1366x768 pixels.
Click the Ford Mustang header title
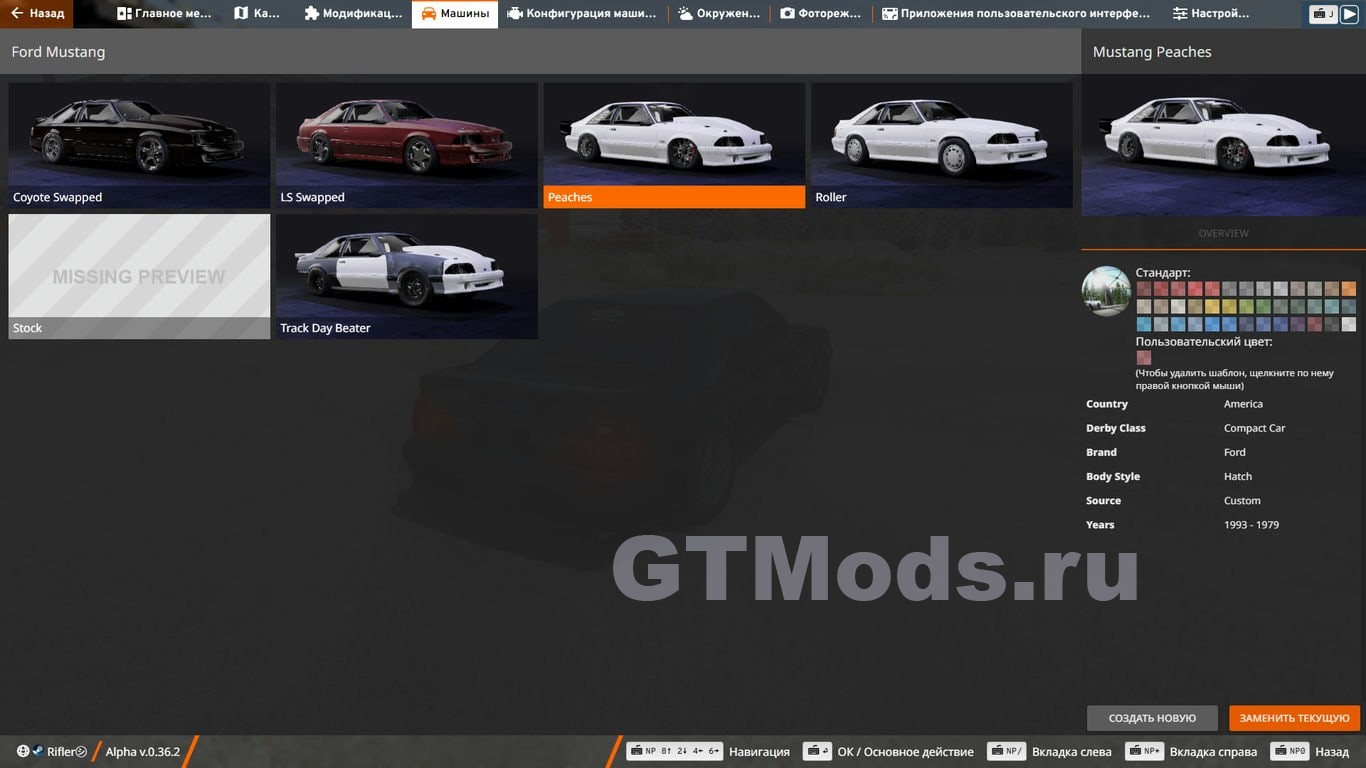[58, 52]
